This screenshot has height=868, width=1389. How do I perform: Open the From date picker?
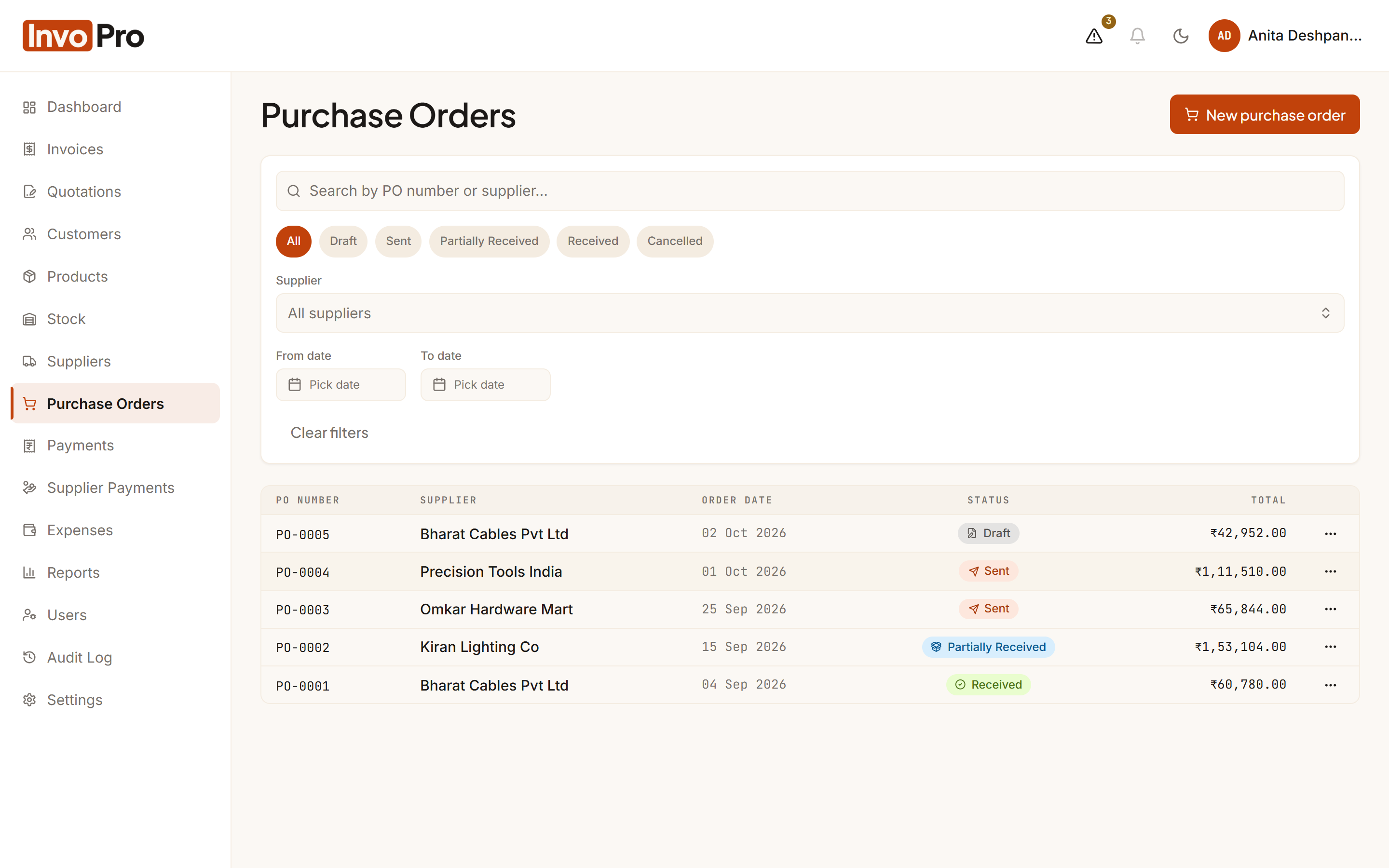coord(341,385)
